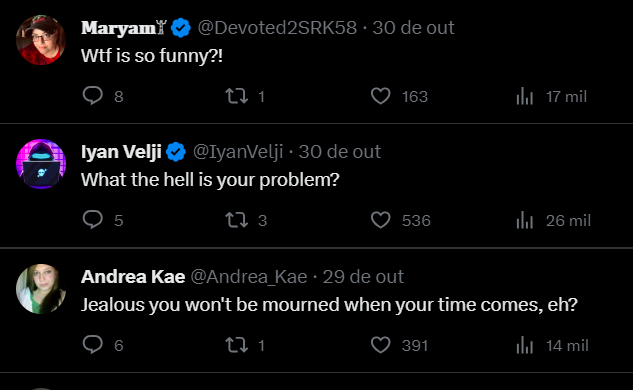
Task: Open the @IyanVelji handle link
Action: (x=238, y=152)
